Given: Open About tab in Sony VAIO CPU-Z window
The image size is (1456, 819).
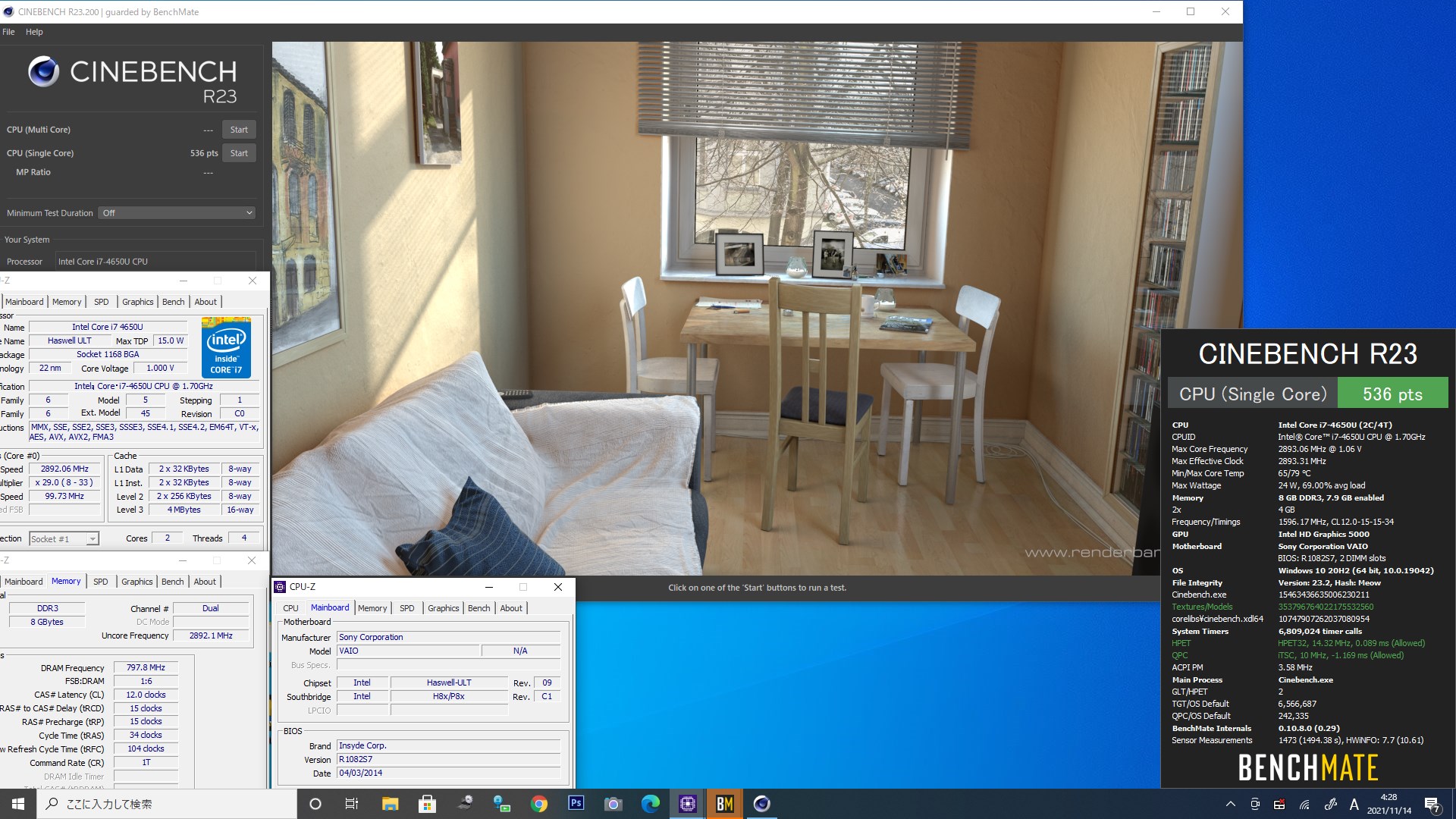Looking at the screenshot, I should (x=511, y=608).
